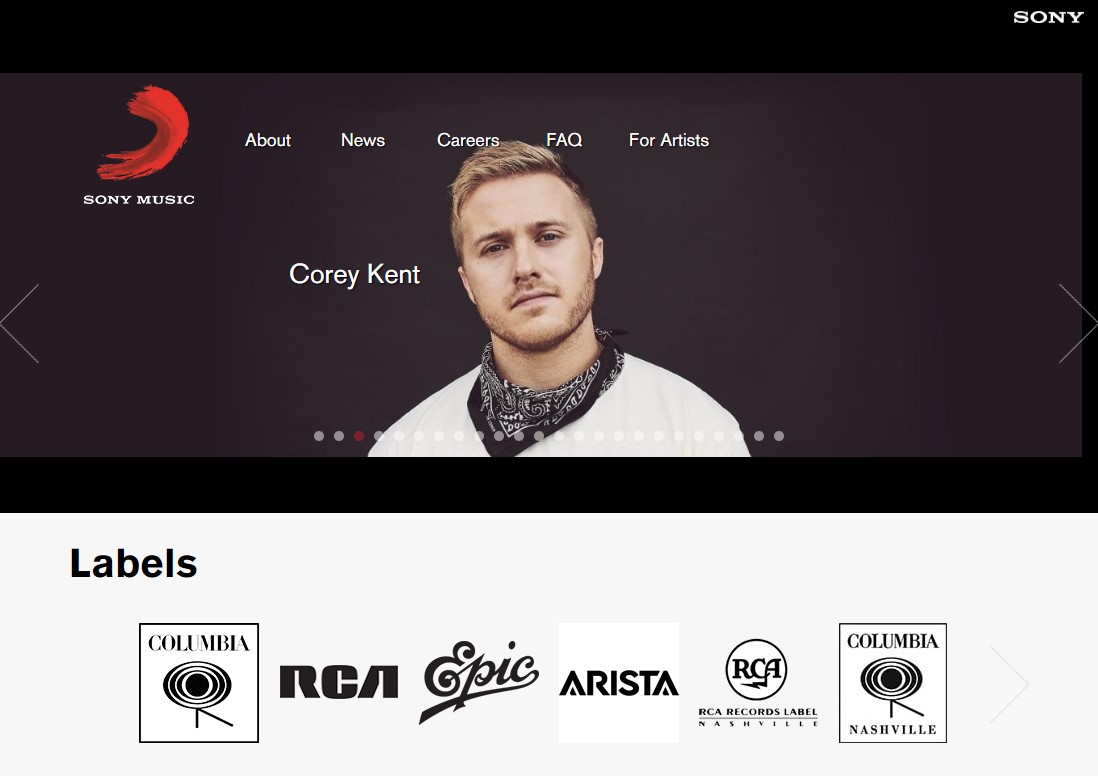The width and height of the screenshot is (1098, 776).
Task: Open the RCA label logo
Action: point(339,682)
